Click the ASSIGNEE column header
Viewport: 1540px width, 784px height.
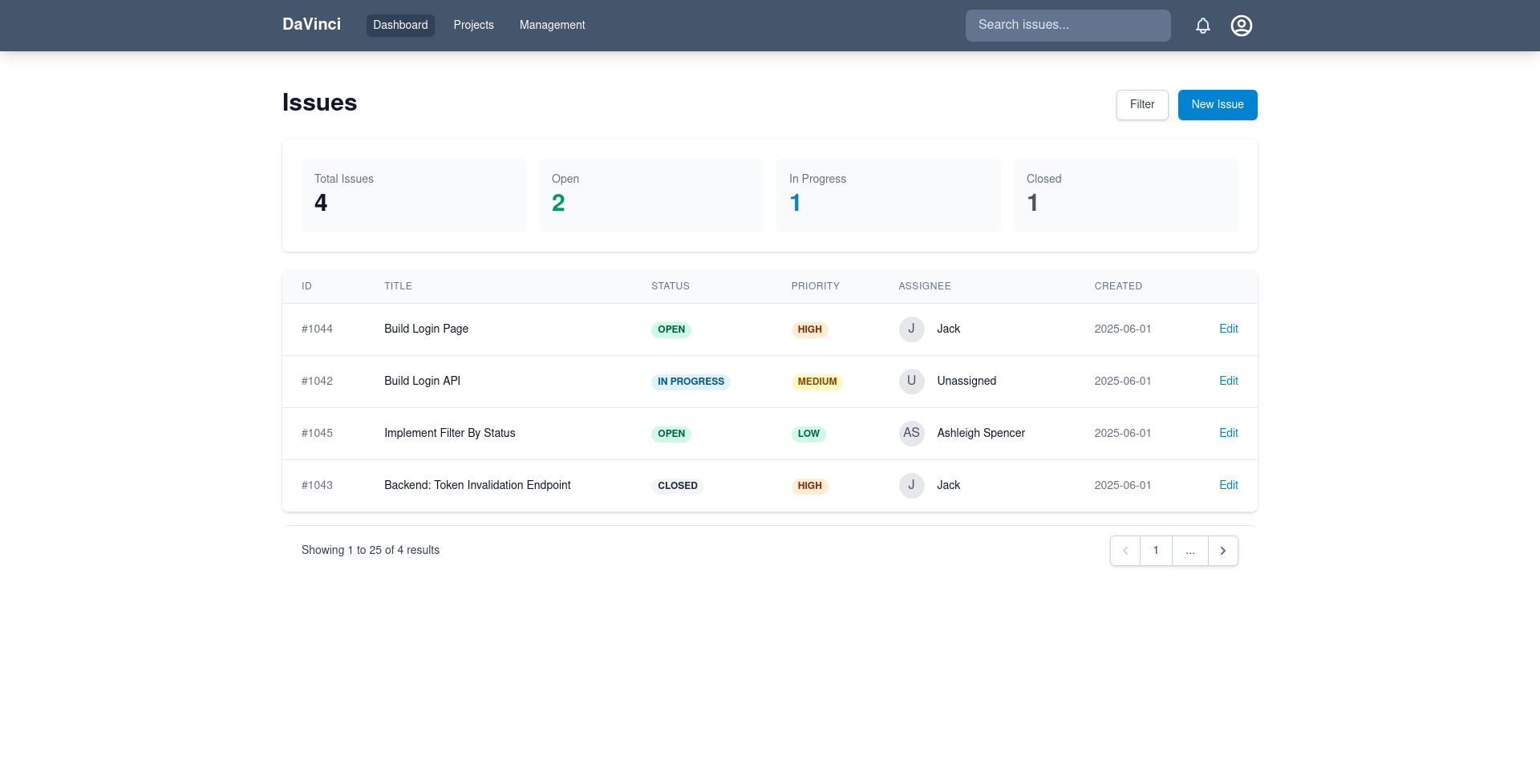[x=925, y=286]
